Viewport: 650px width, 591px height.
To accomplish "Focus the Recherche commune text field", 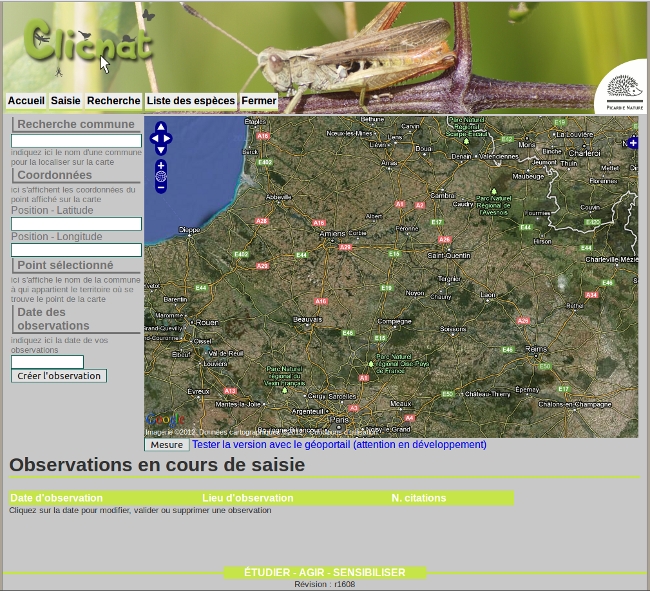I will coord(76,141).
